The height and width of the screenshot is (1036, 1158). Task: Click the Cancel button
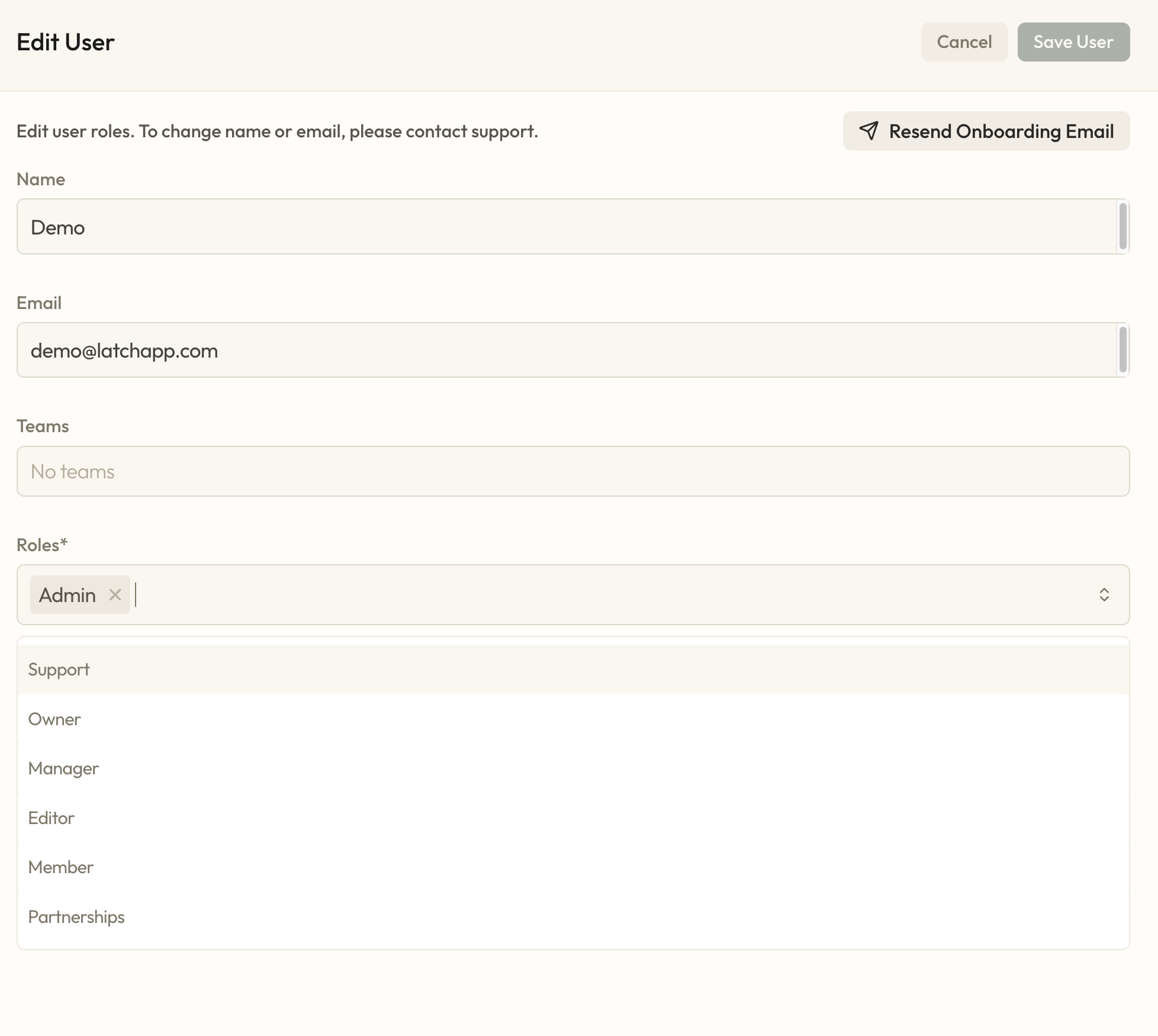pyautogui.click(x=964, y=41)
